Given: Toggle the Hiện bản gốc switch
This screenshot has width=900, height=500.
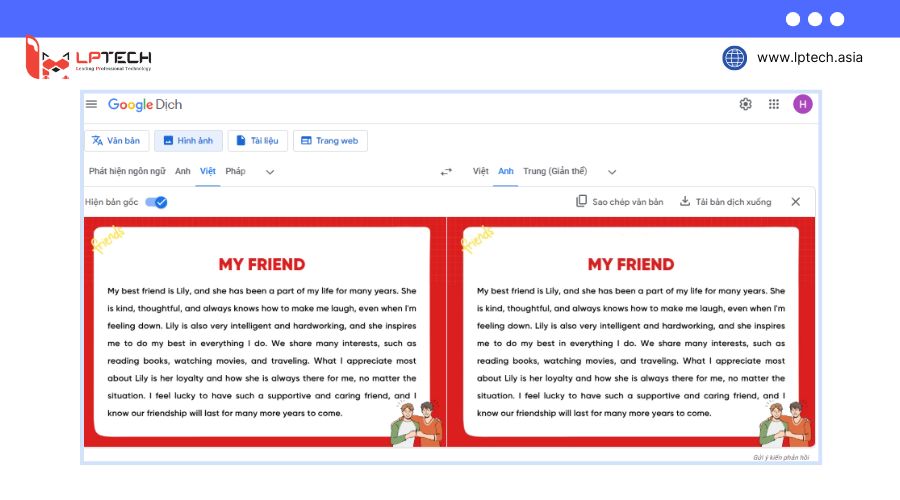Looking at the screenshot, I should [156, 202].
